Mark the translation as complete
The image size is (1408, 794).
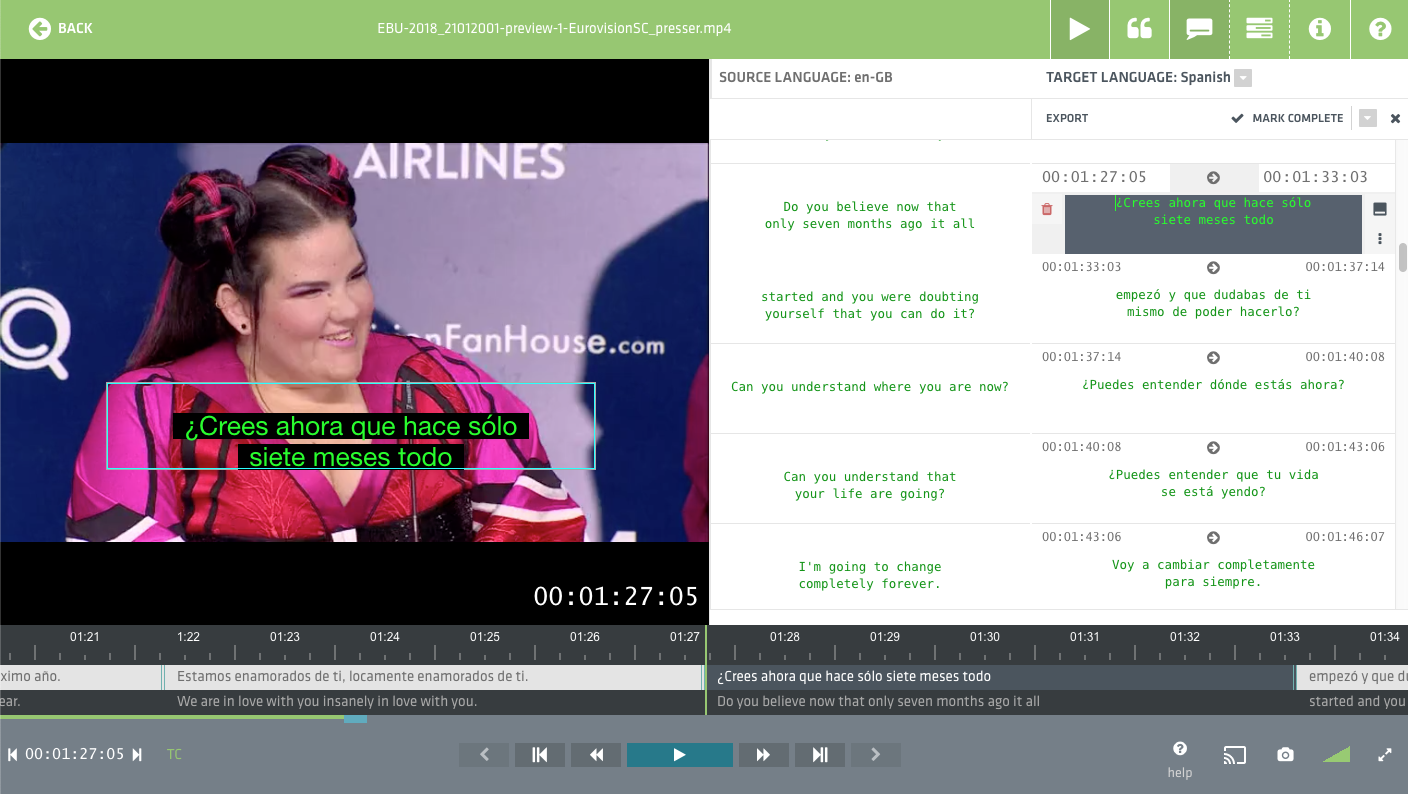[x=1287, y=117]
